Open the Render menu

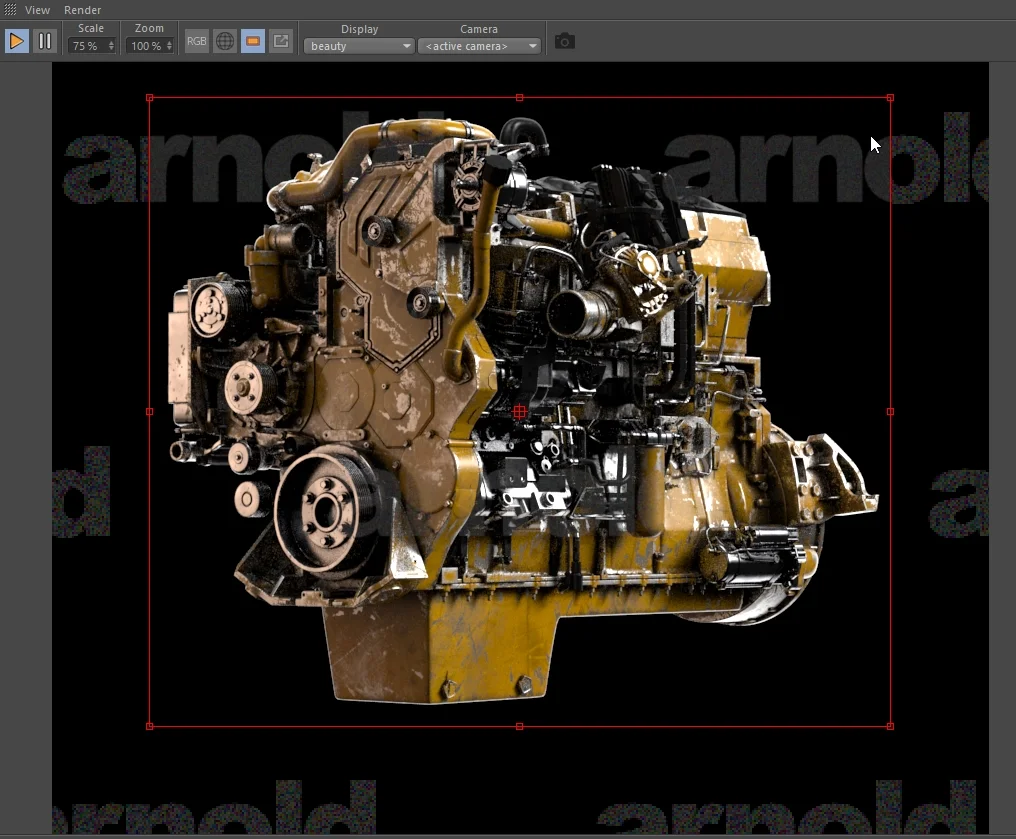click(82, 10)
